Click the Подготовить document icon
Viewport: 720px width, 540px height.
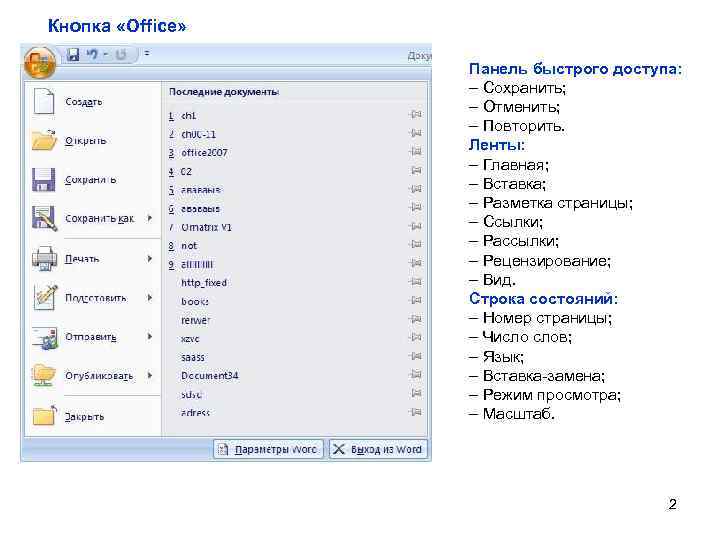[x=45, y=298]
